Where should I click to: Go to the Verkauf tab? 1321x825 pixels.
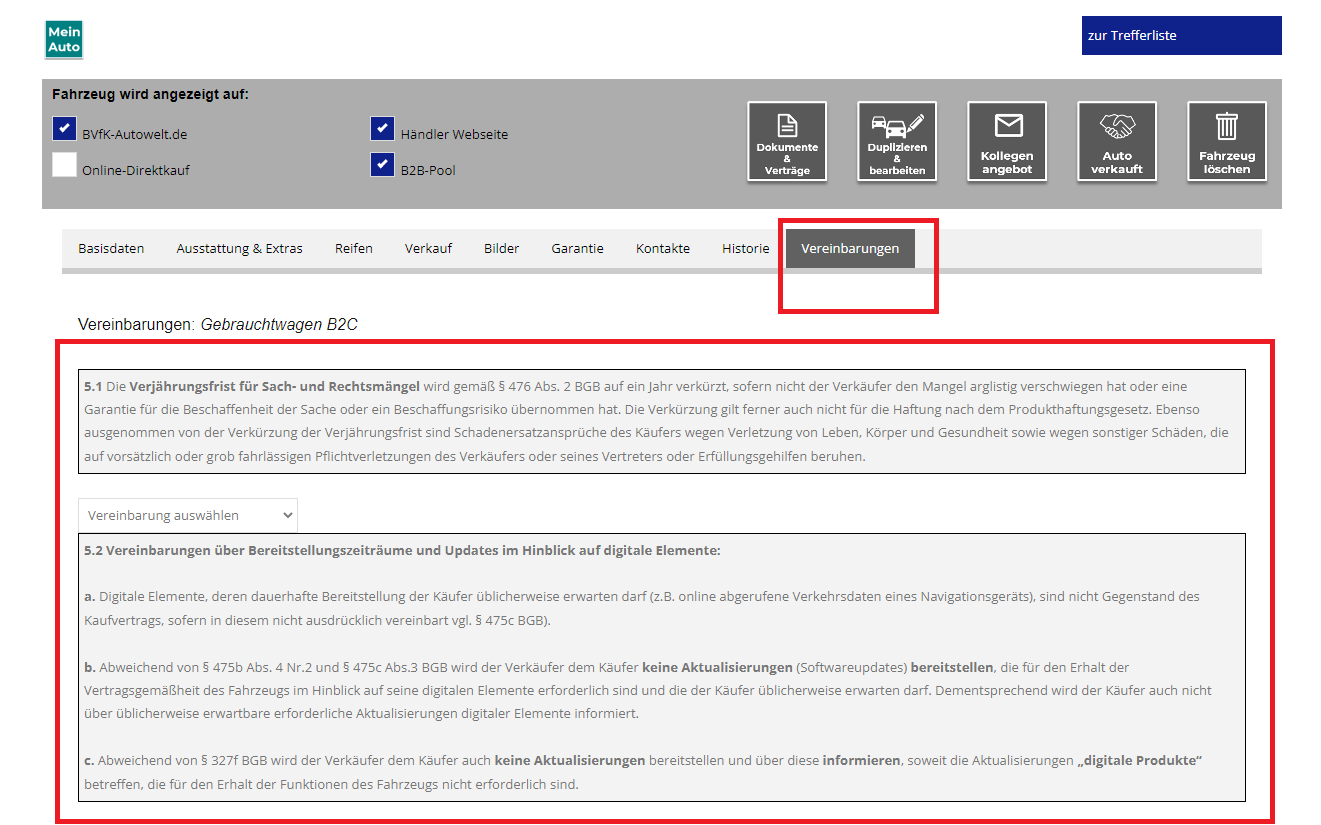428,248
